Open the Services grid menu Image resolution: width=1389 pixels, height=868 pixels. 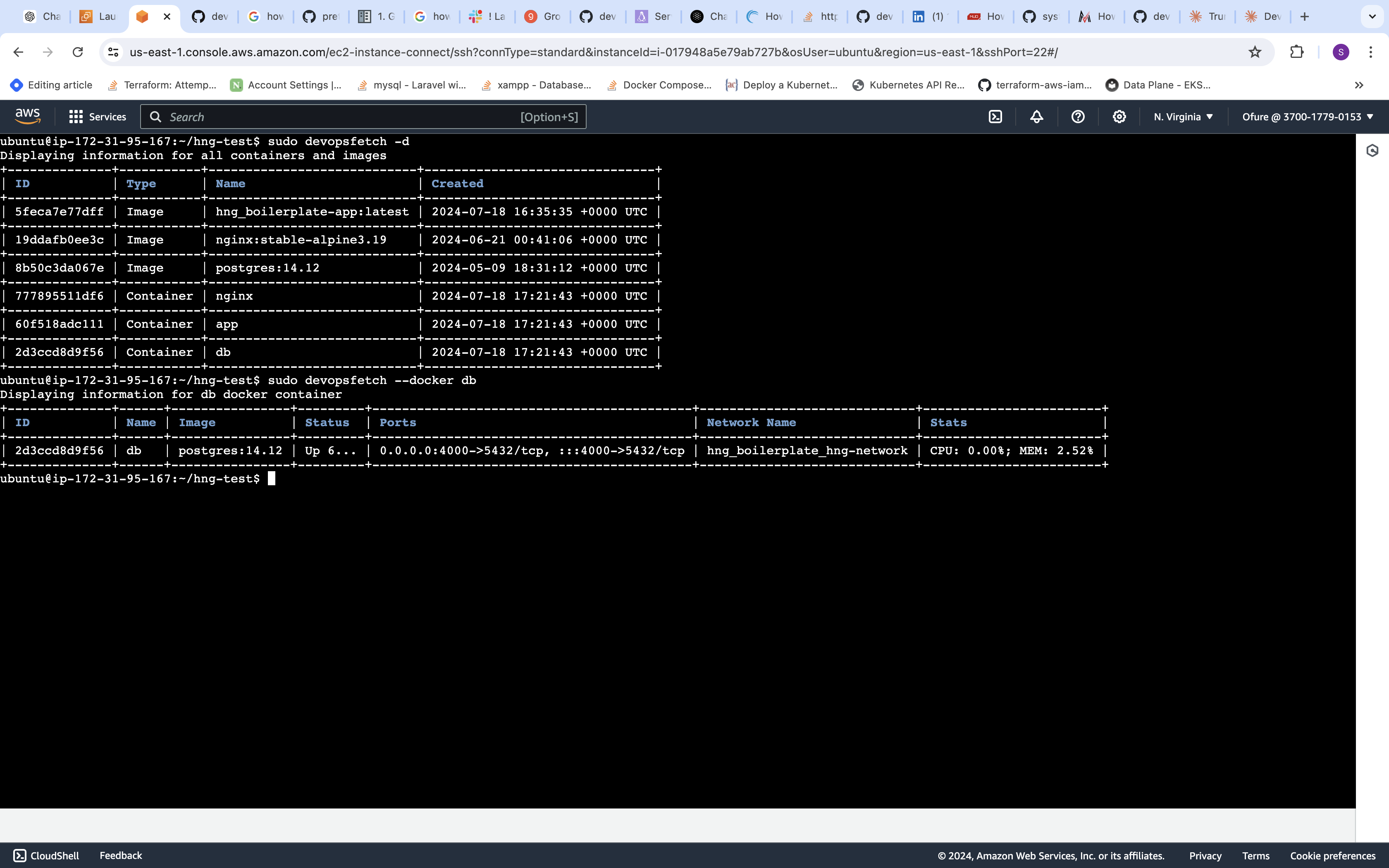tap(98, 117)
